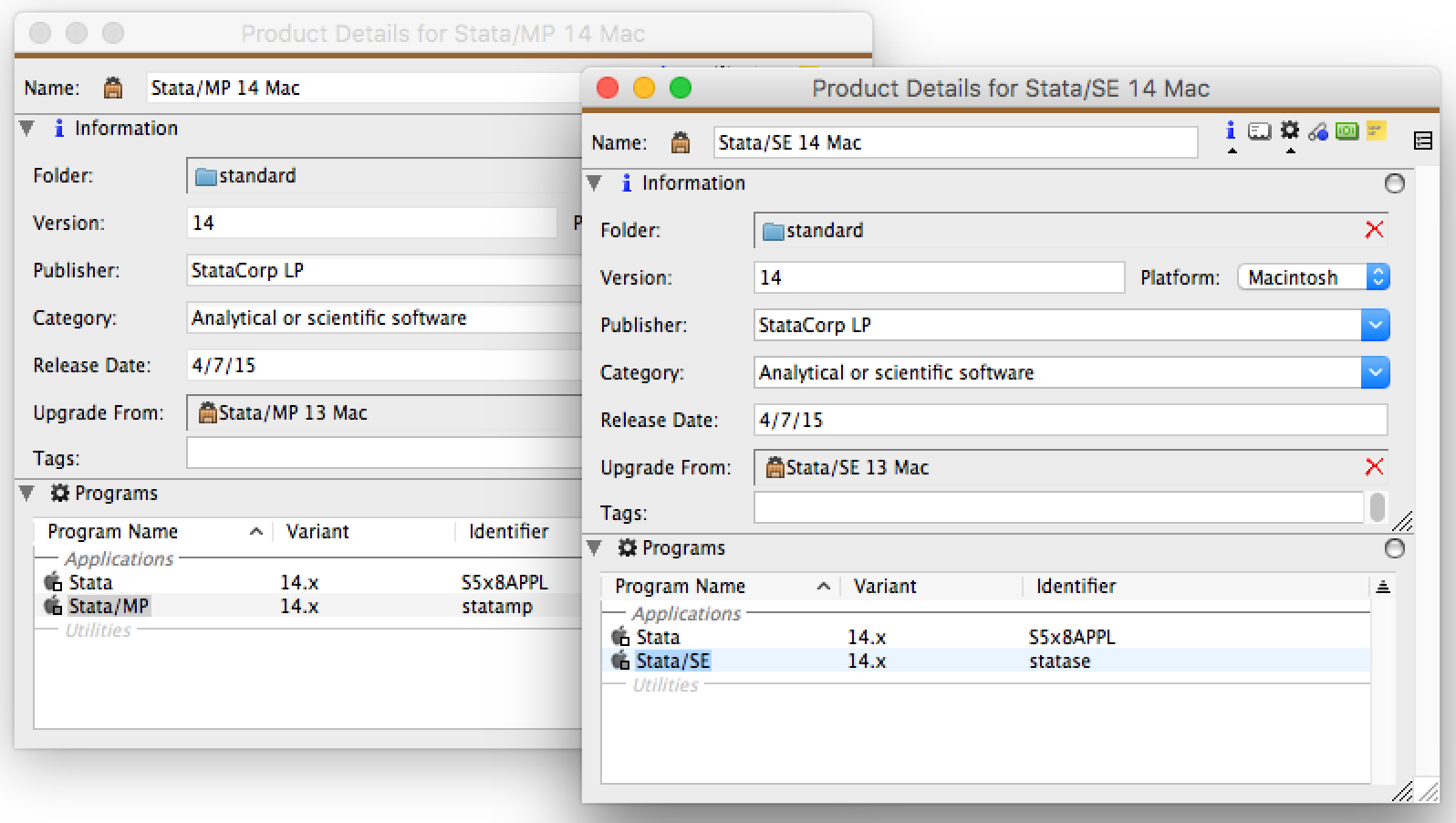Click the Publisher field in Stata/SE window
This screenshot has width=1456, height=823.
1058,325
